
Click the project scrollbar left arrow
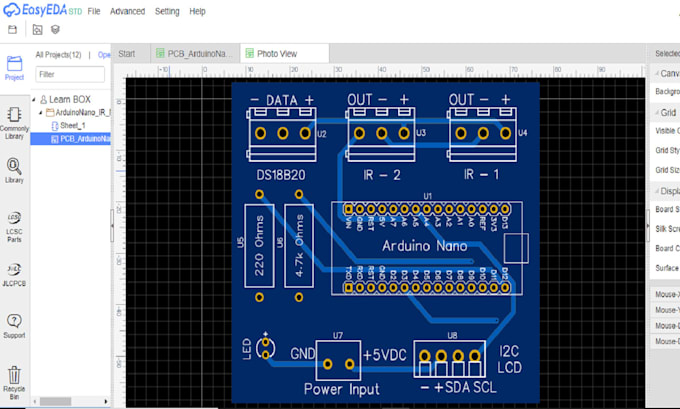click(36, 402)
